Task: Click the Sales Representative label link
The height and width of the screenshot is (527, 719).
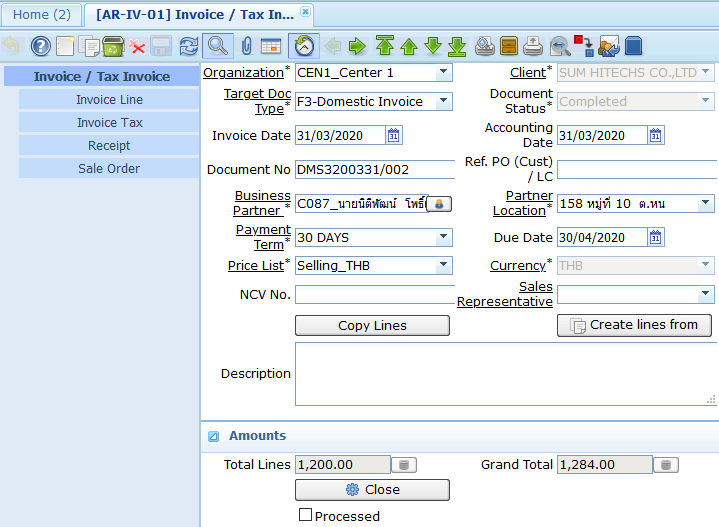Action: [505, 294]
